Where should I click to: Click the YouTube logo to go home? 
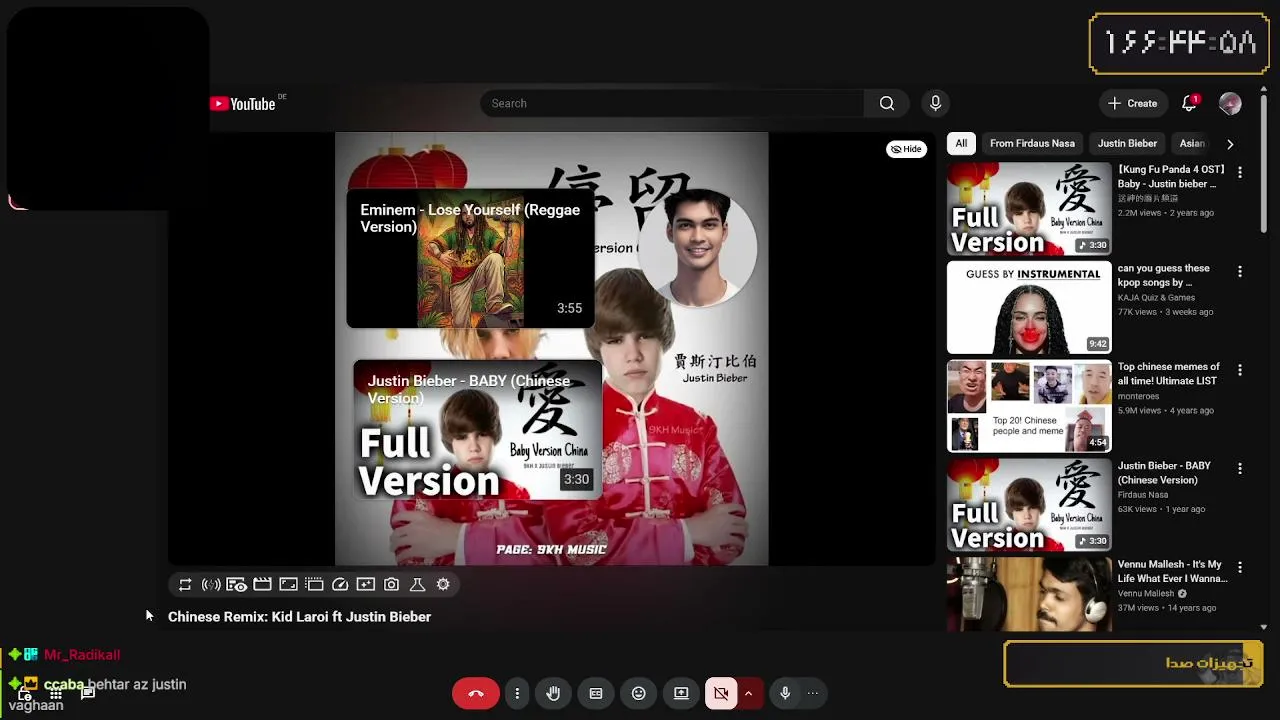pos(243,104)
